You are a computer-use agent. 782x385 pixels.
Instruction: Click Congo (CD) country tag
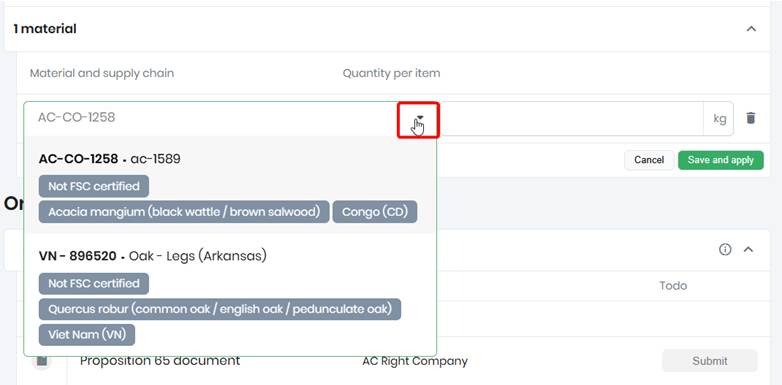[375, 212]
